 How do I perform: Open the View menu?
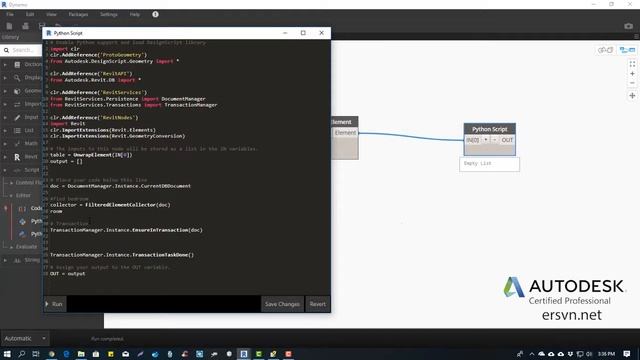[x=51, y=14]
